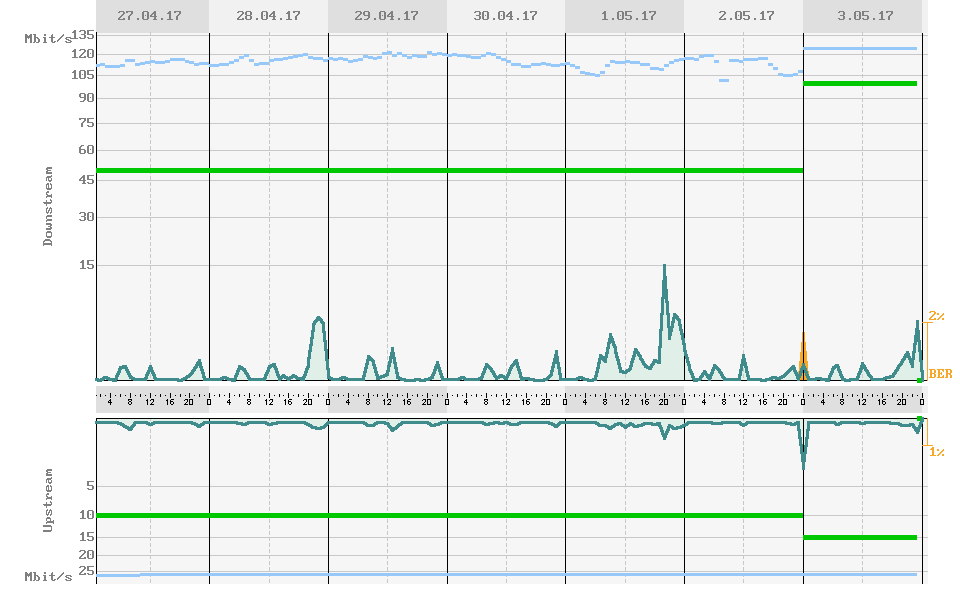Click the orange BER label

click(940, 374)
